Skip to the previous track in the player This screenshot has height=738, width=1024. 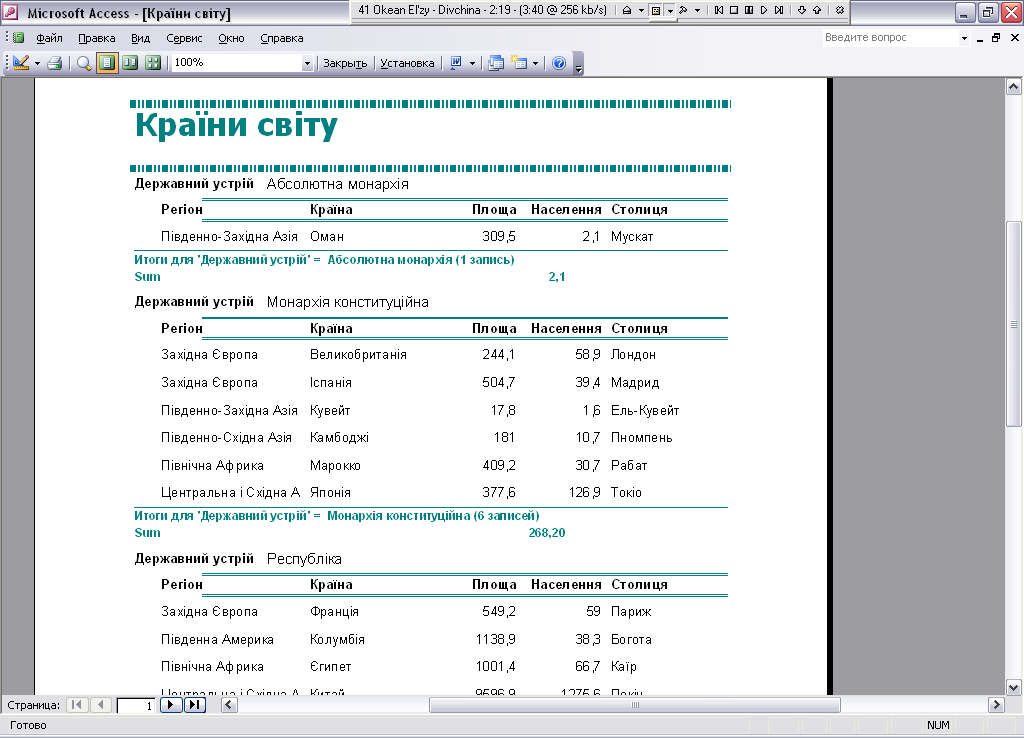click(x=719, y=10)
